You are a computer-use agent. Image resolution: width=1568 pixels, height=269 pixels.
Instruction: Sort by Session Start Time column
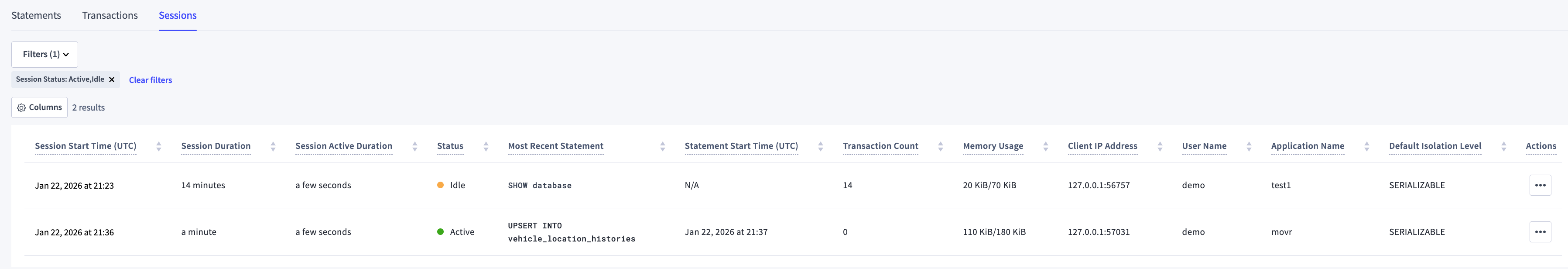point(158,146)
